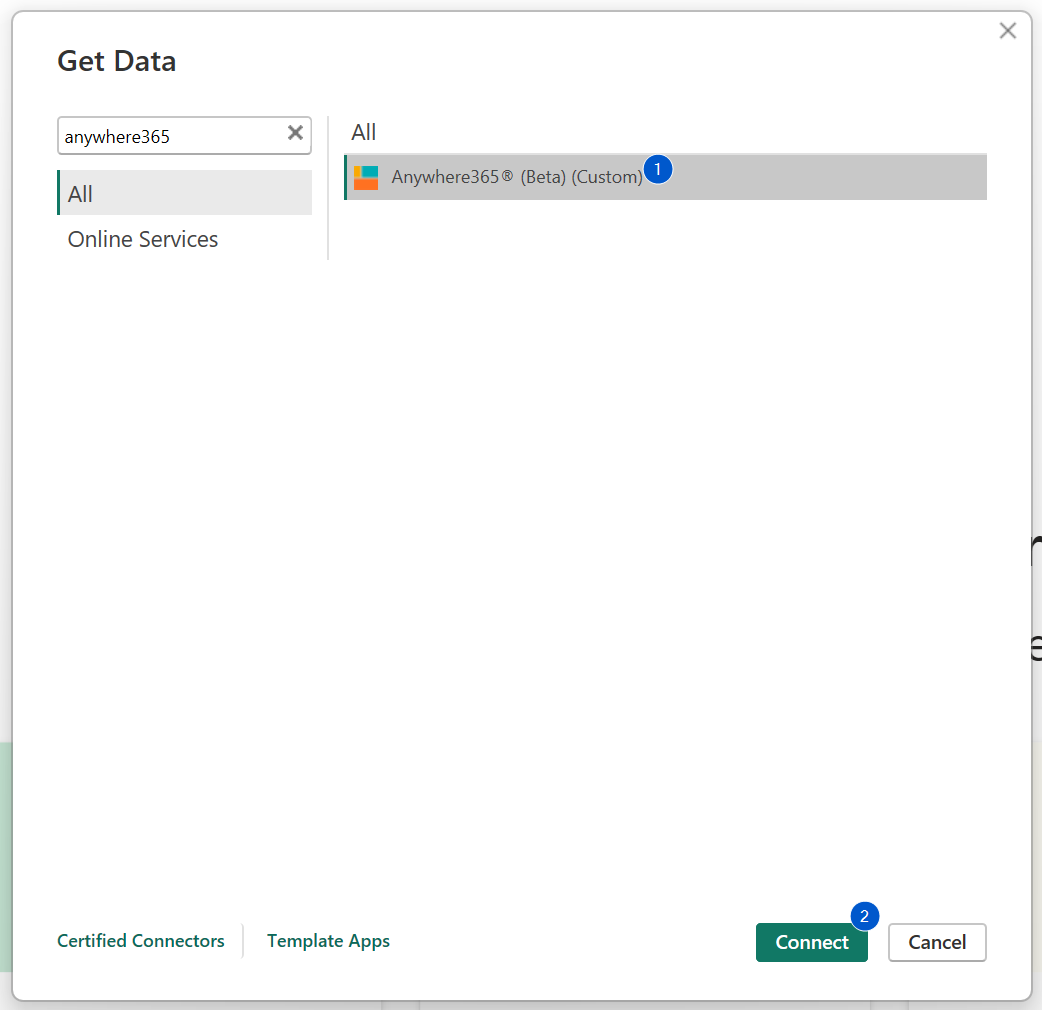Close the Get Data dialog
The height and width of the screenshot is (1010, 1042).
(1007, 31)
